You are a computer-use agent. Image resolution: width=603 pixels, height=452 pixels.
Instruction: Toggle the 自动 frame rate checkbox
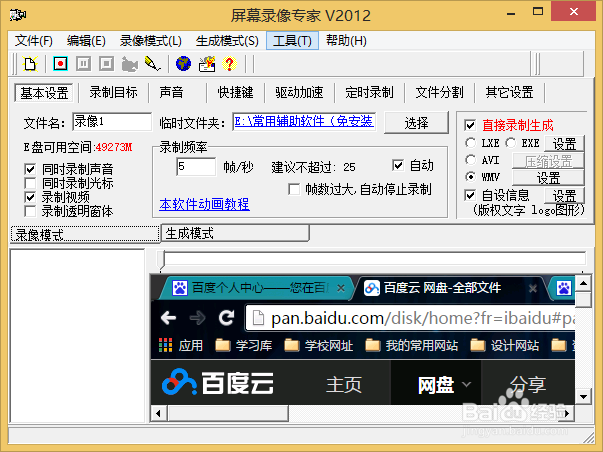398,165
